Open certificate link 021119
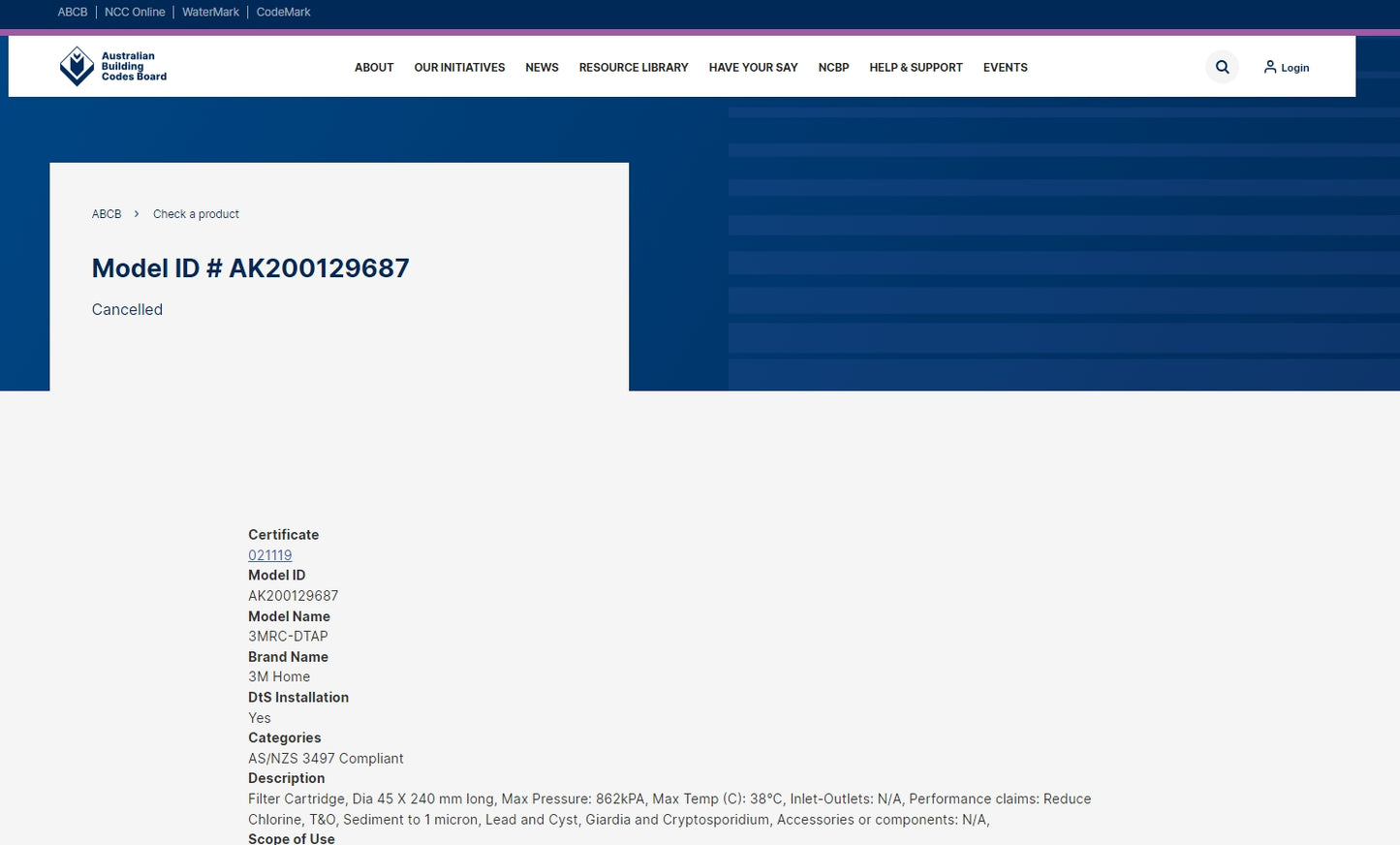The image size is (1400, 845). pyautogui.click(x=270, y=555)
